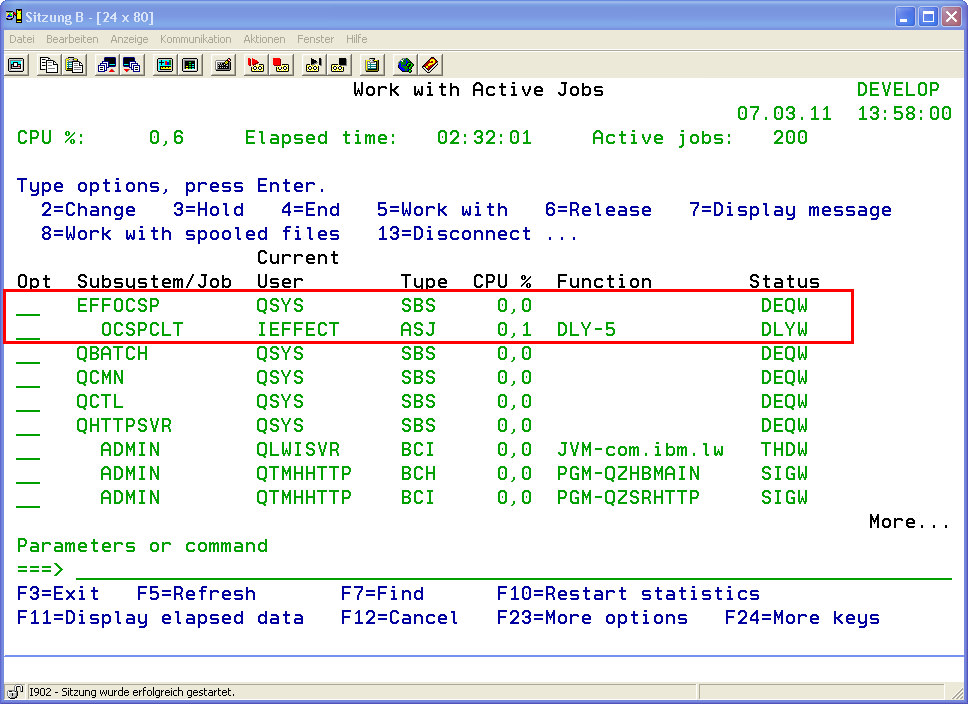Click the Opt field beside QBATCH subsystem

click(28, 355)
